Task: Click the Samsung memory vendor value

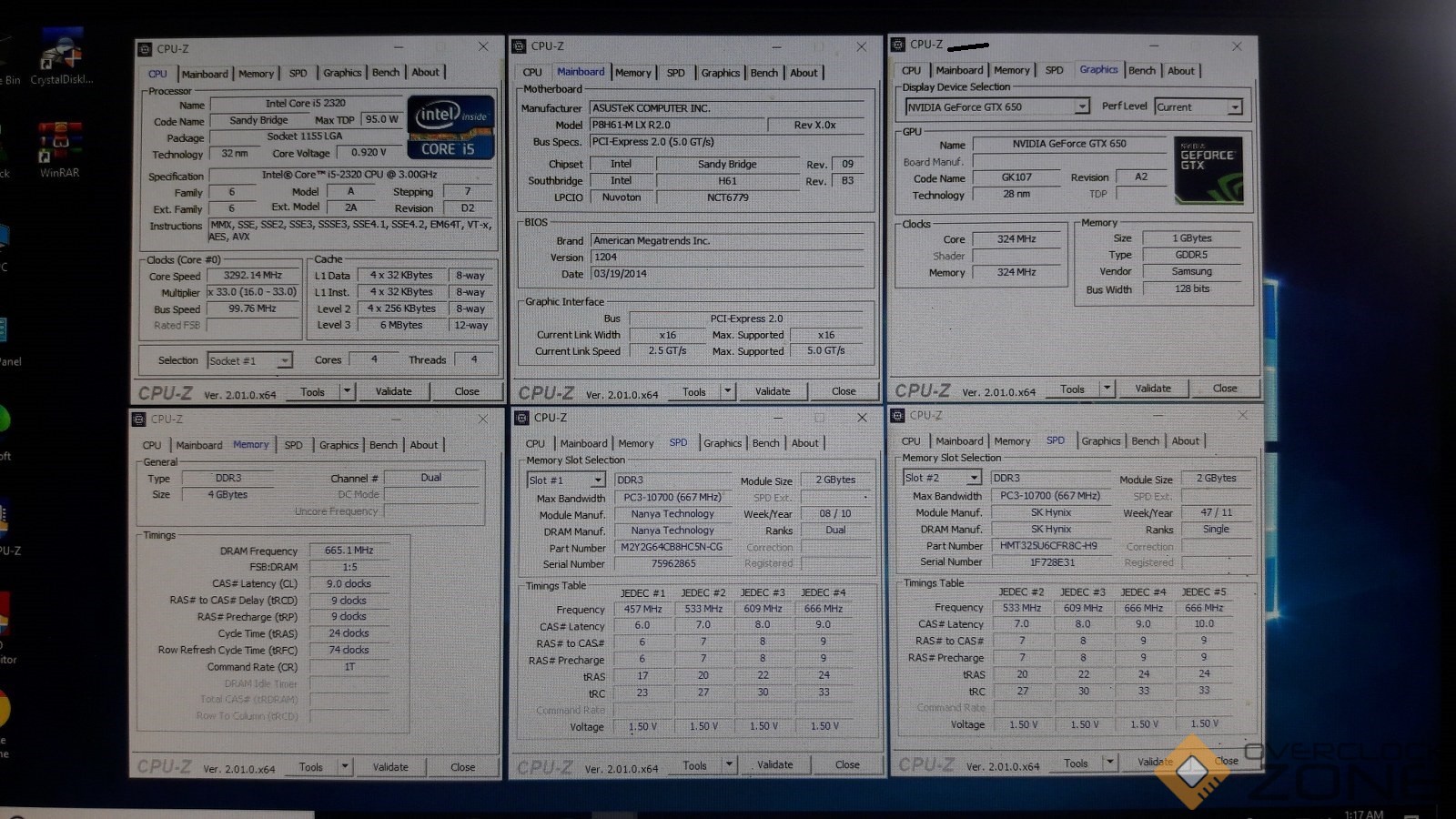Action: click(x=1192, y=272)
